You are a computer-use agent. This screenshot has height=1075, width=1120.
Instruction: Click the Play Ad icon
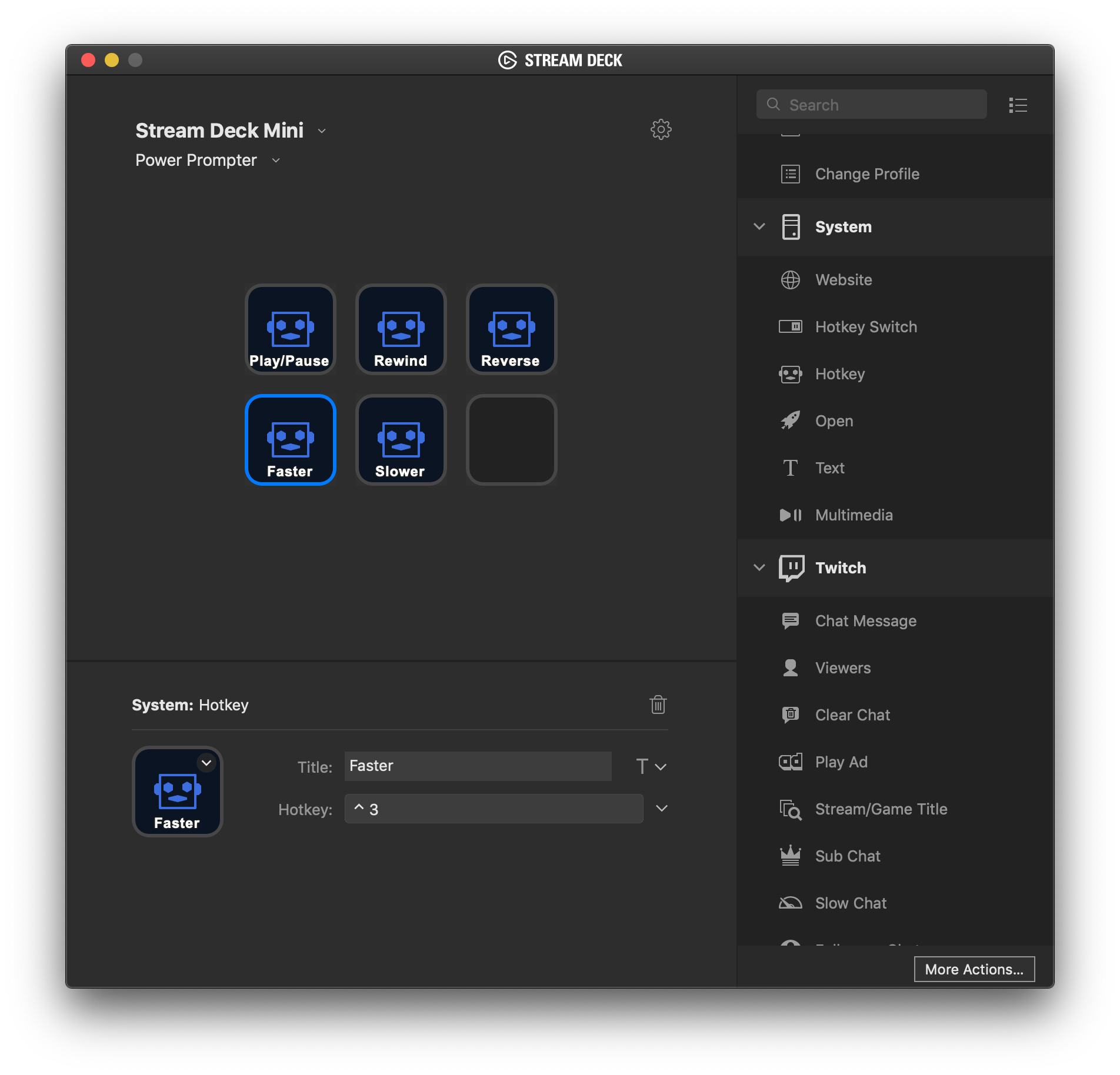[x=790, y=762]
